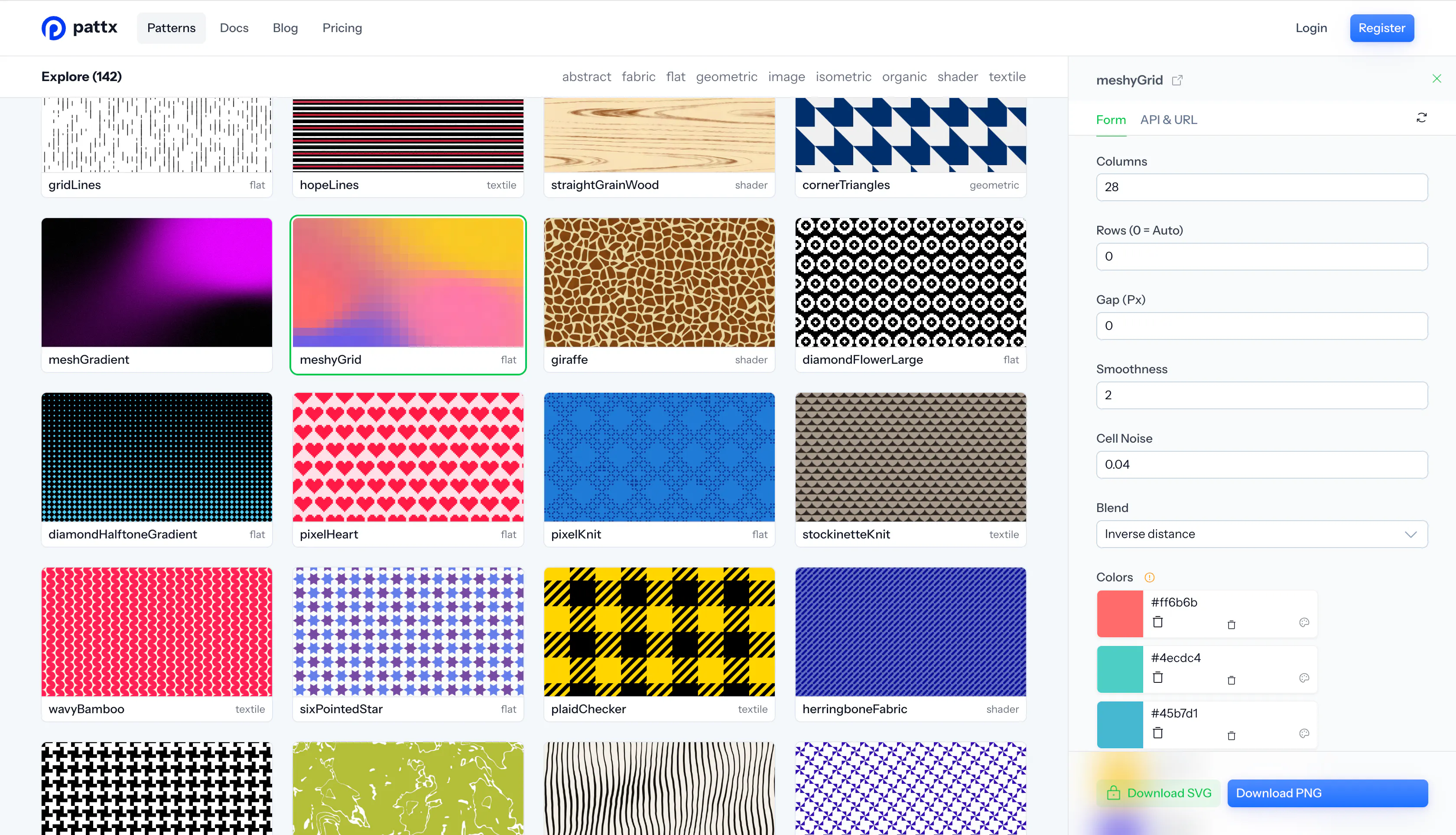Pick the #4ecdc4 teal color swatch
This screenshot has width=1456, height=835.
click(x=1119, y=669)
